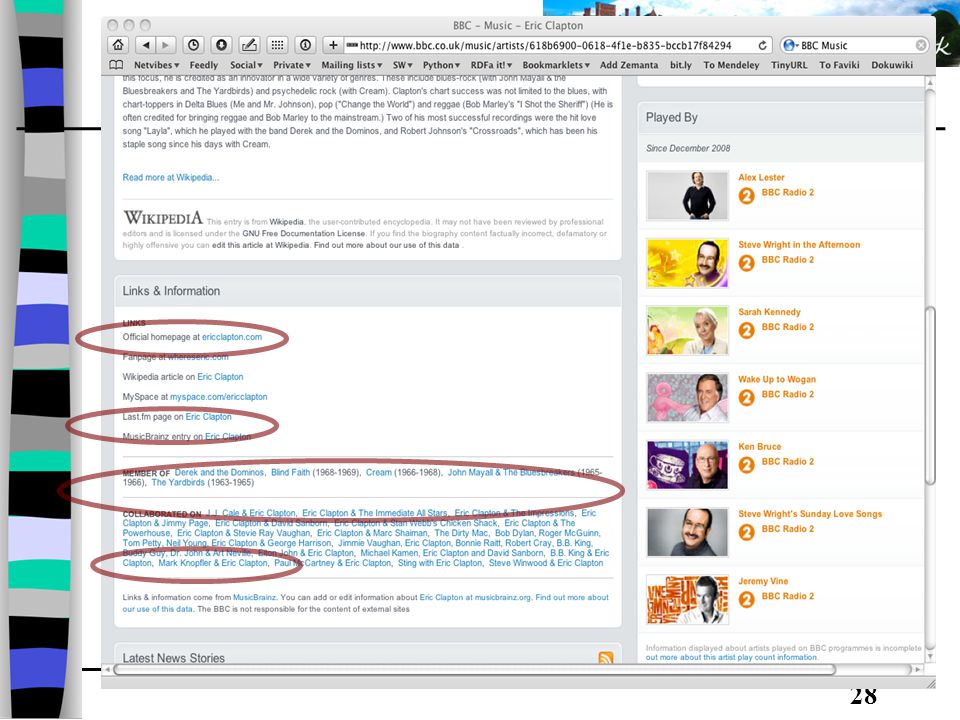Open the Add Zemanta bookmarklet
The height and width of the screenshot is (720, 960).
click(x=629, y=65)
